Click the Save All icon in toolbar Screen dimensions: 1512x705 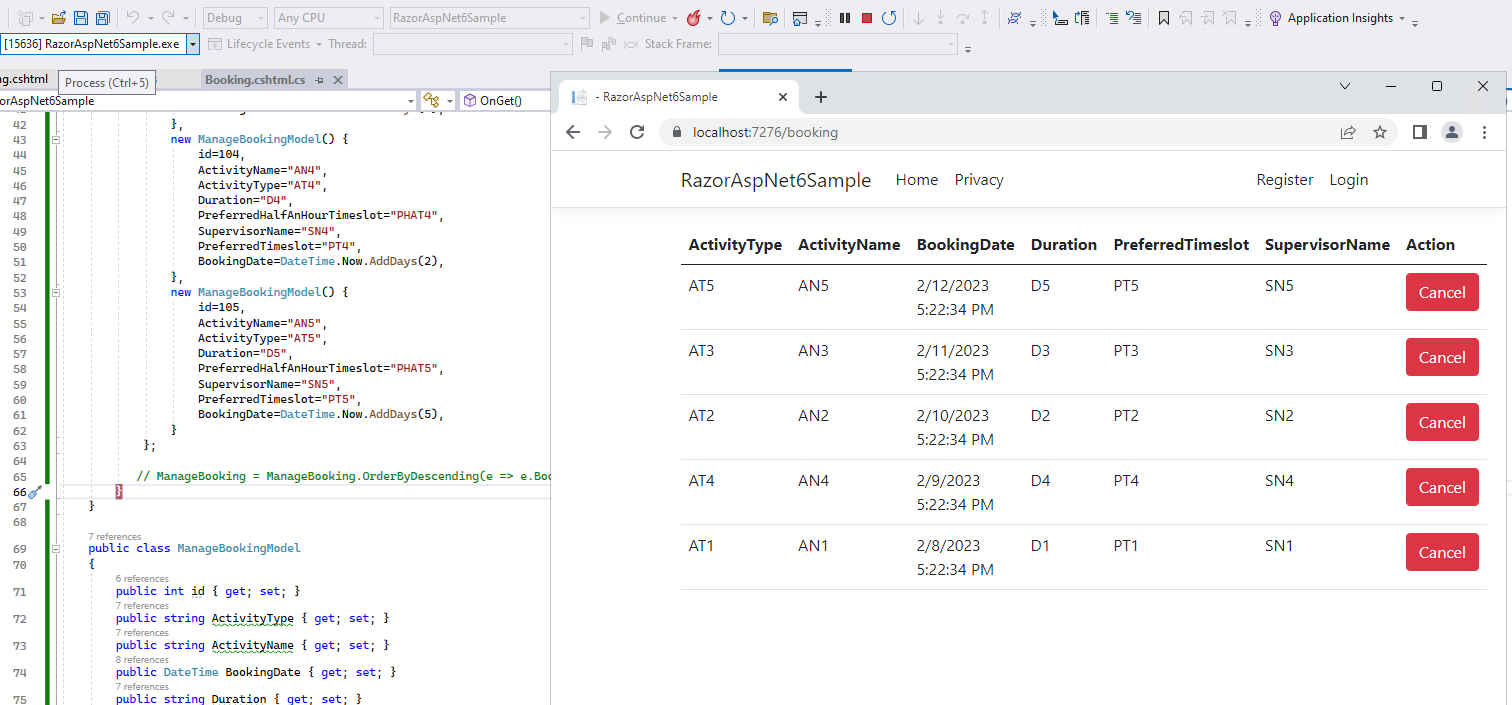tap(102, 18)
